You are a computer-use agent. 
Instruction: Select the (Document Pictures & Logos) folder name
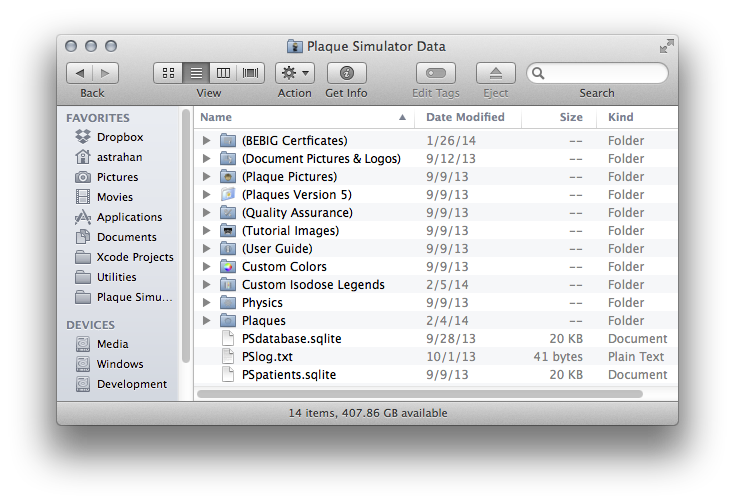(321, 158)
